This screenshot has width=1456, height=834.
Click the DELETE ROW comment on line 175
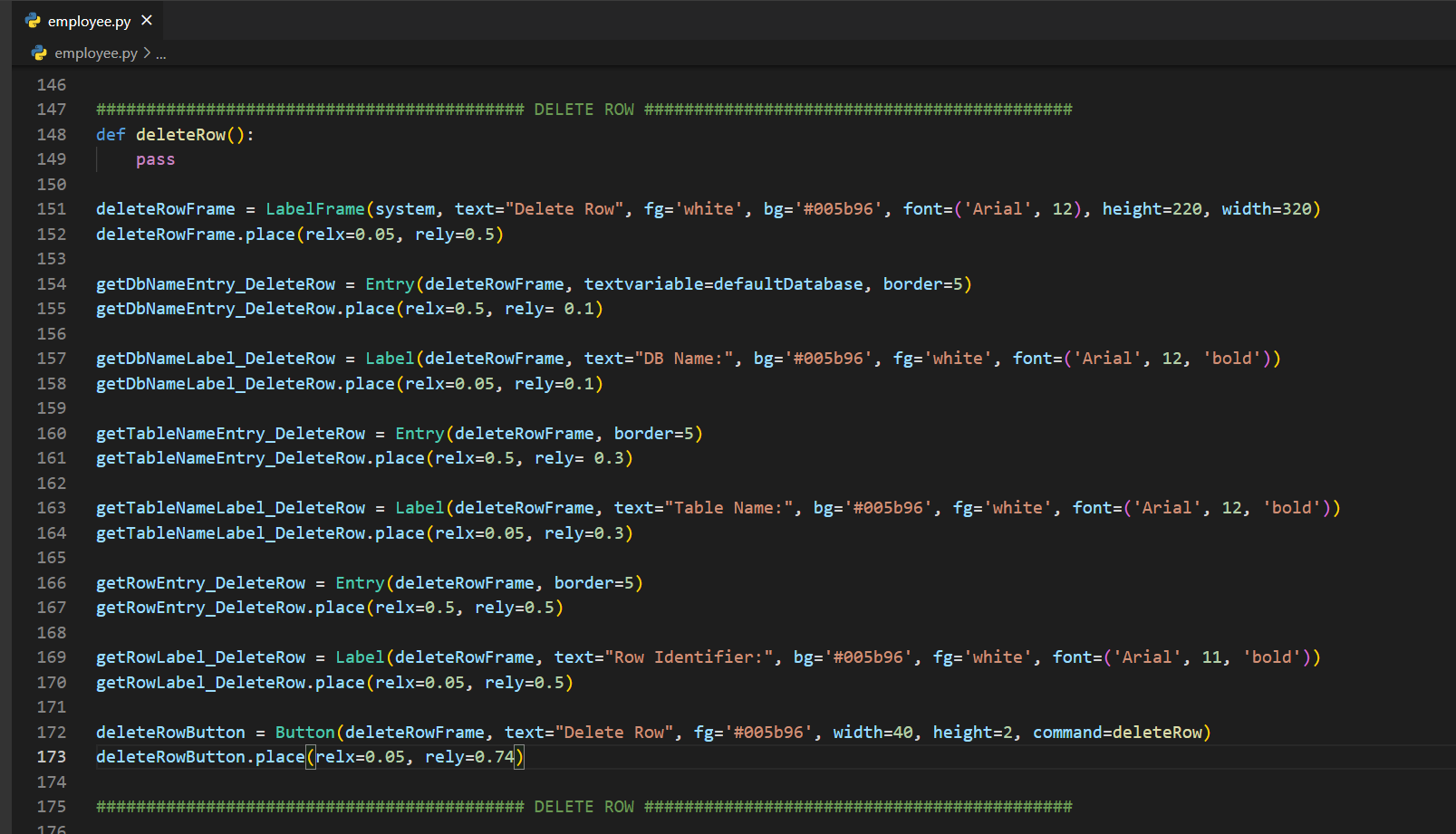(x=583, y=807)
